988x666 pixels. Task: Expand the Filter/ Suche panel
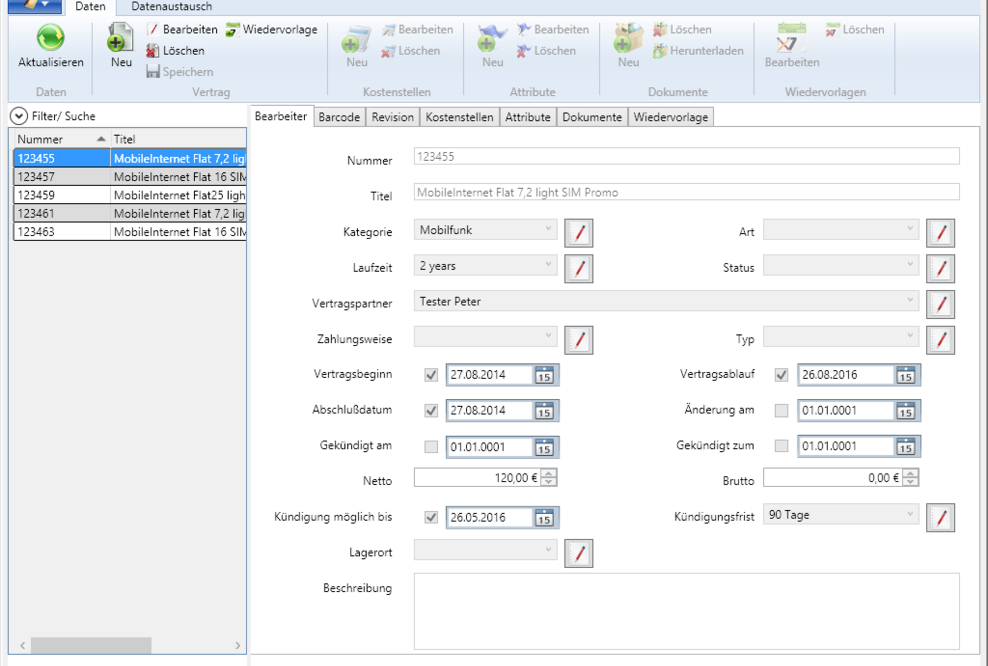pos(18,116)
